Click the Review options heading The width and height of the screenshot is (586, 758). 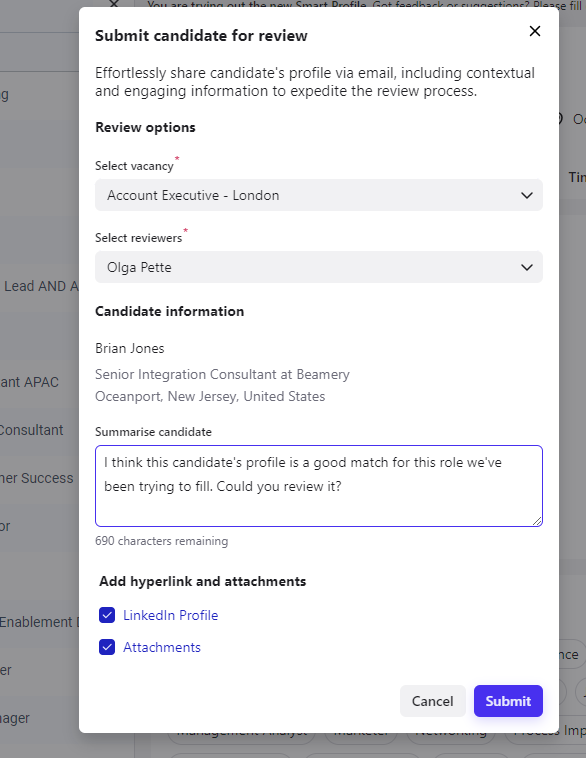click(x=146, y=128)
